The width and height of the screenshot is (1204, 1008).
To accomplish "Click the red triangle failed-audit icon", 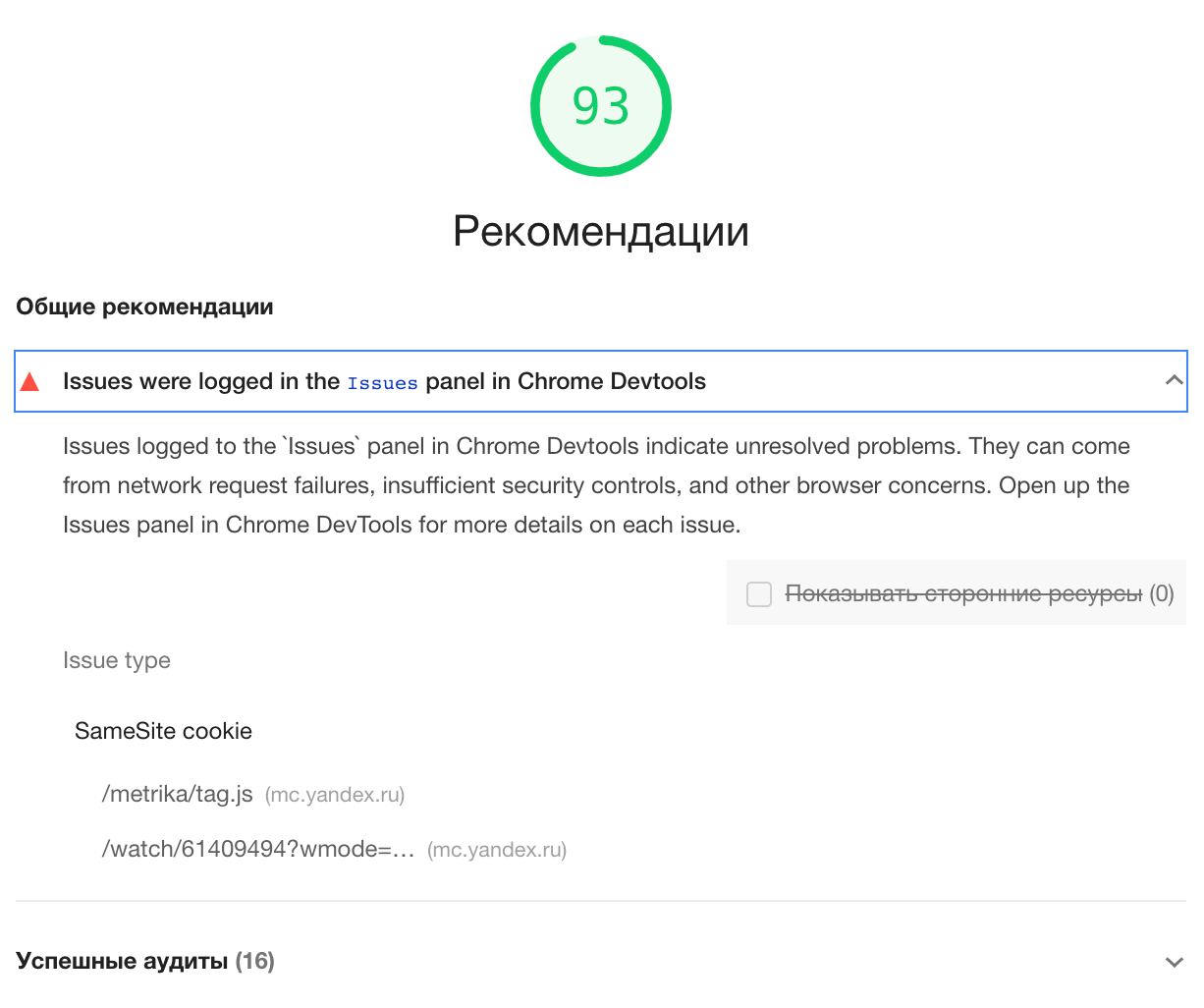I will pos(29,381).
